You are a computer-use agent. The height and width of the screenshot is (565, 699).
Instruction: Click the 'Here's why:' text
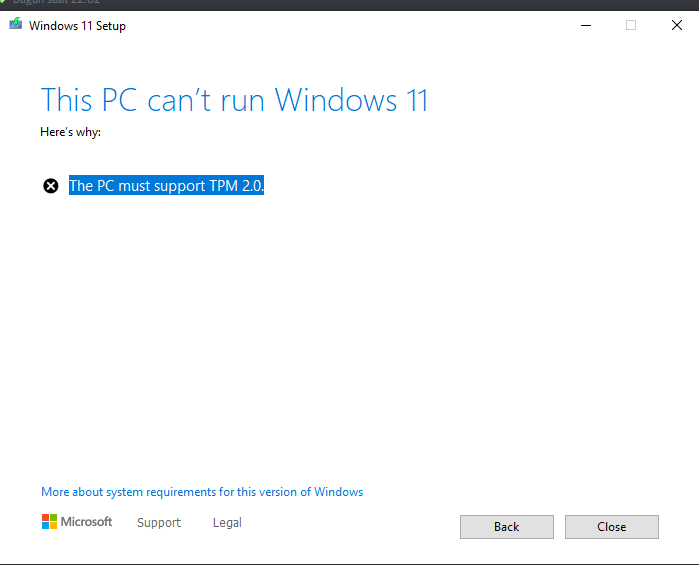[70, 132]
